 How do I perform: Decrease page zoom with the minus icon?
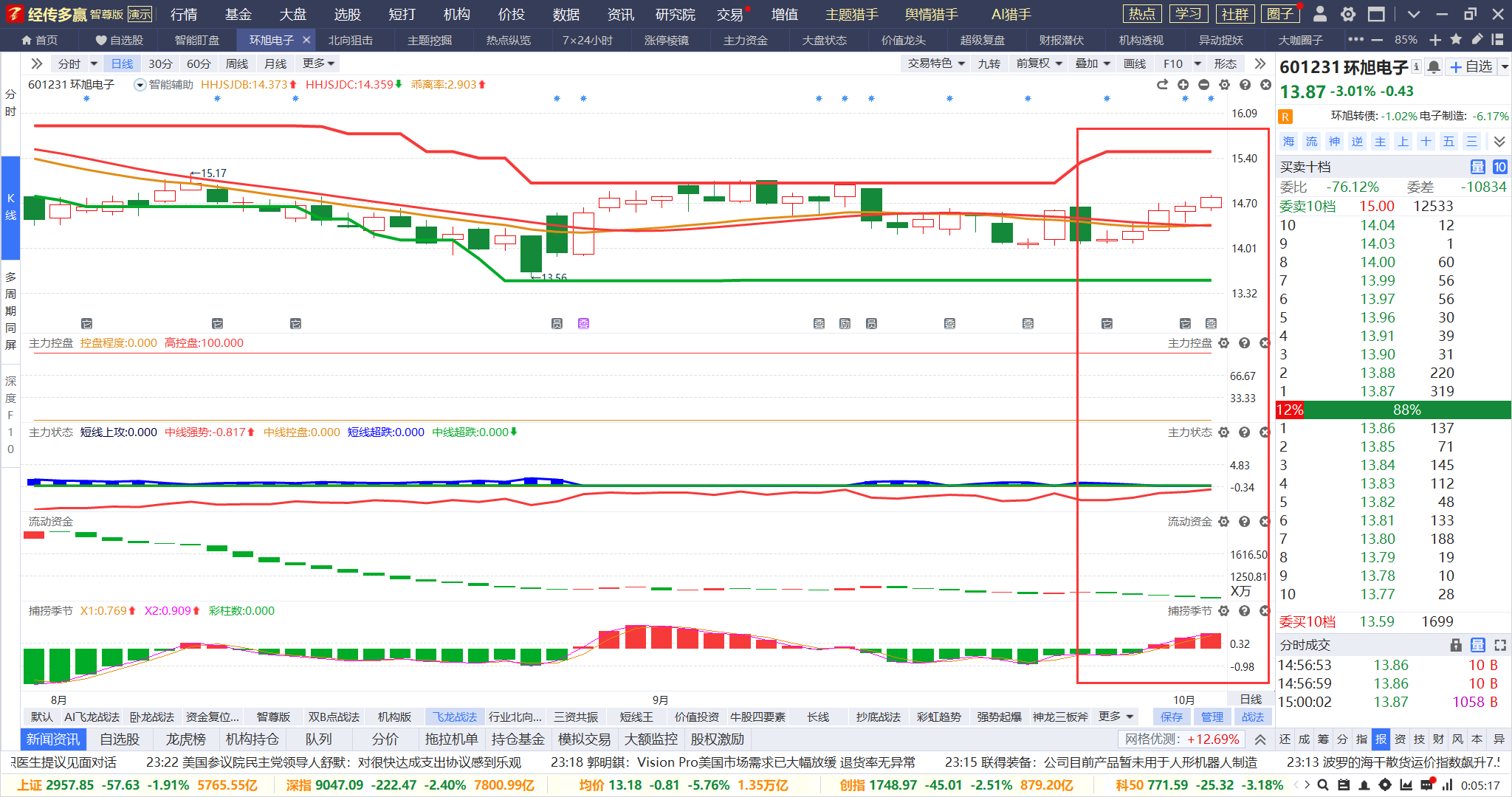pos(1377,40)
